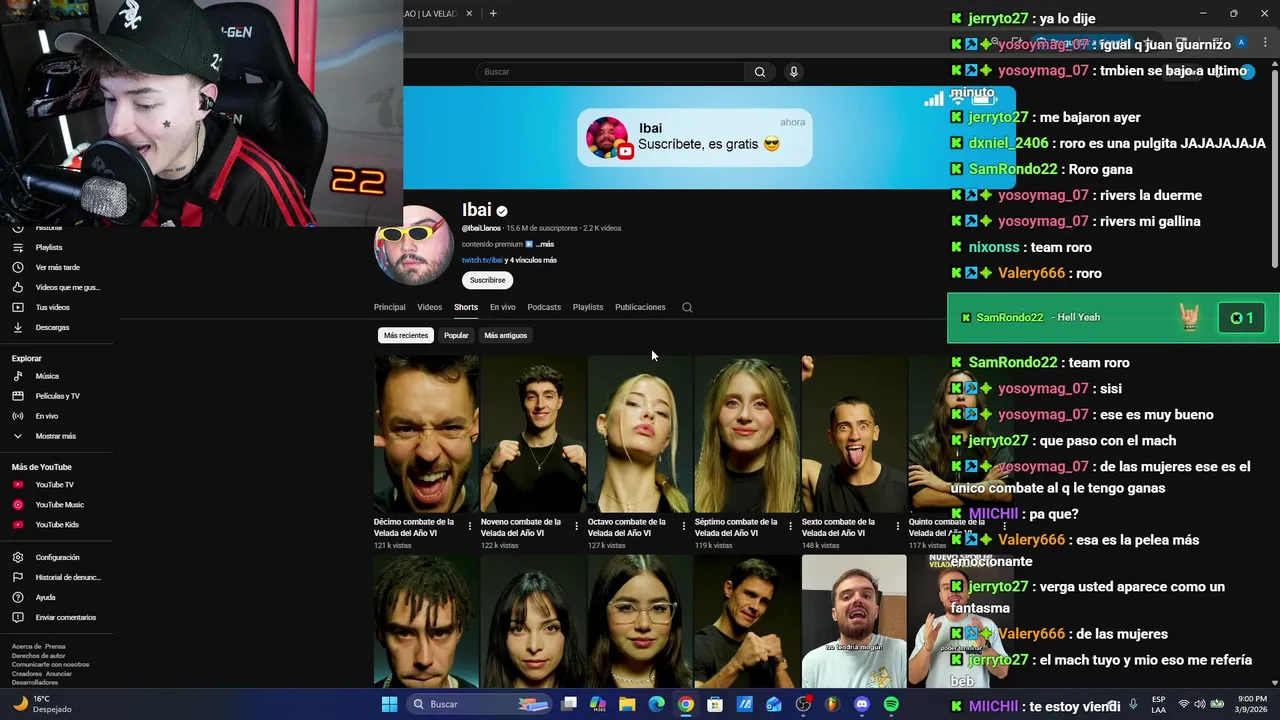This screenshot has height=720, width=1280.
Task: Open YouTube TV link
Action: point(54,485)
